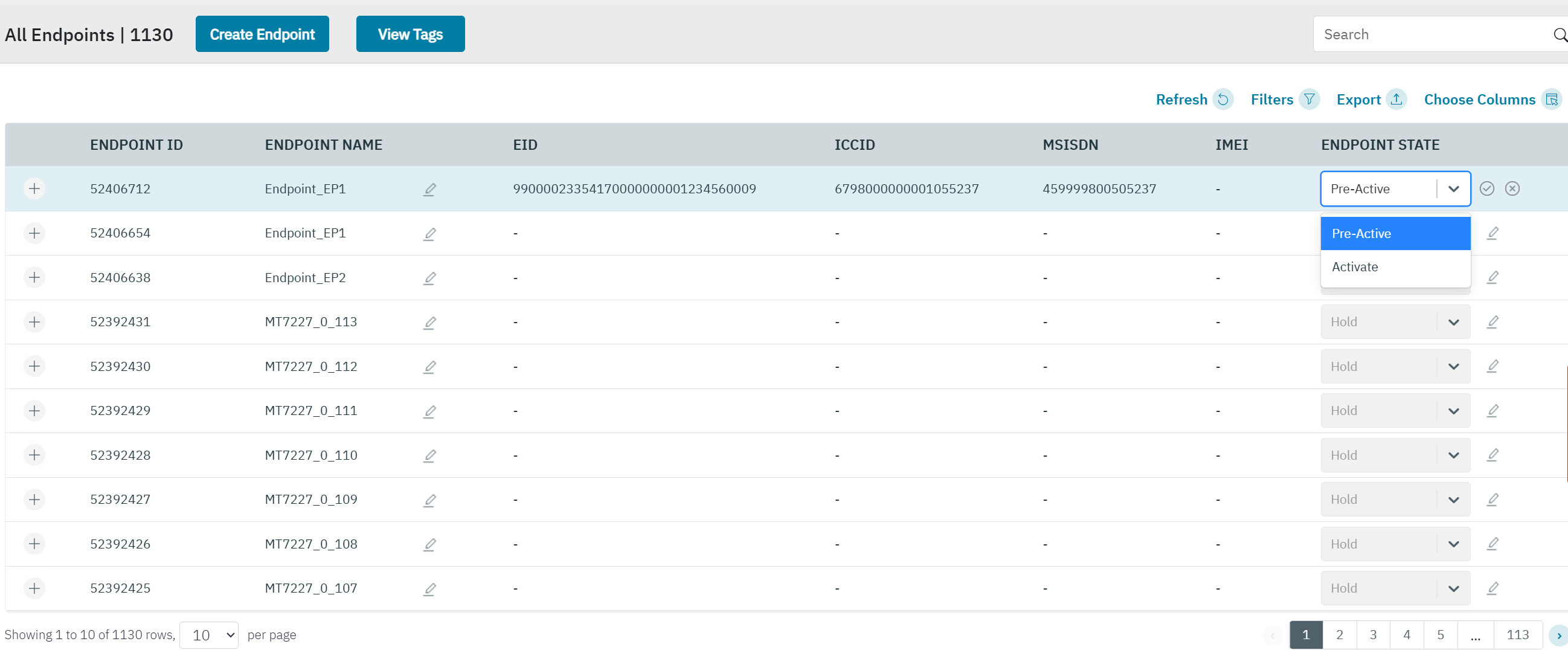Click the search magnifier icon
1568x650 pixels.
click(x=1560, y=34)
